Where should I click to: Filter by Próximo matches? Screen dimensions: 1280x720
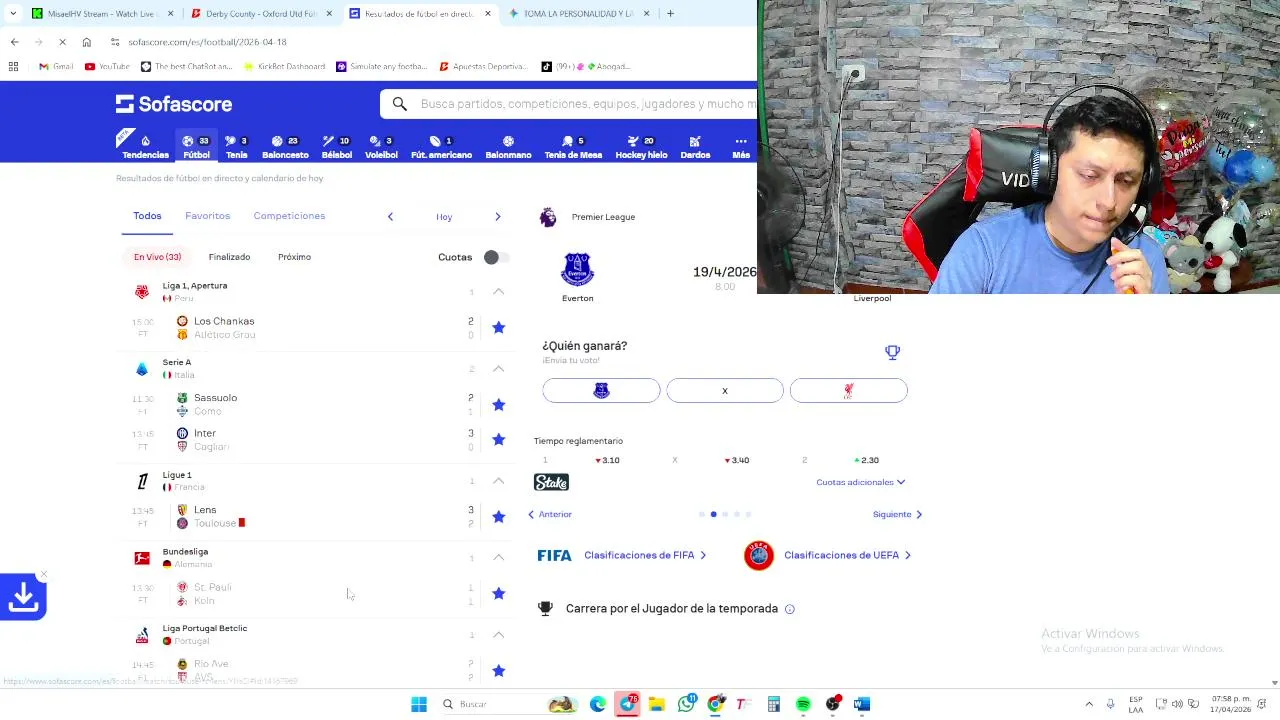pyautogui.click(x=294, y=257)
